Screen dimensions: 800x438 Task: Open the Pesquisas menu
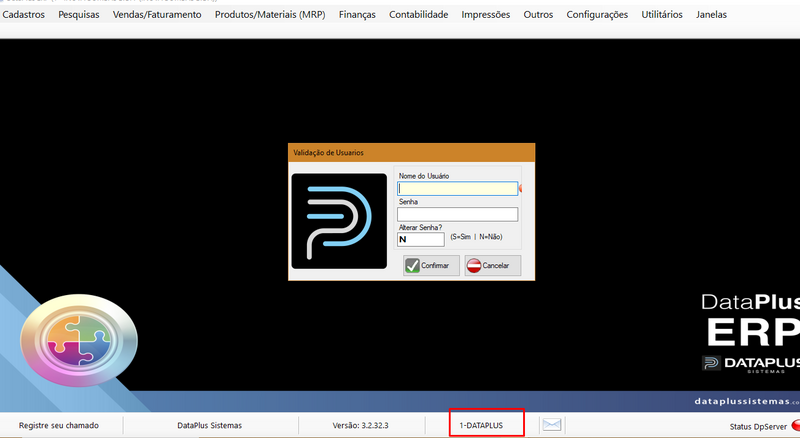tap(79, 15)
